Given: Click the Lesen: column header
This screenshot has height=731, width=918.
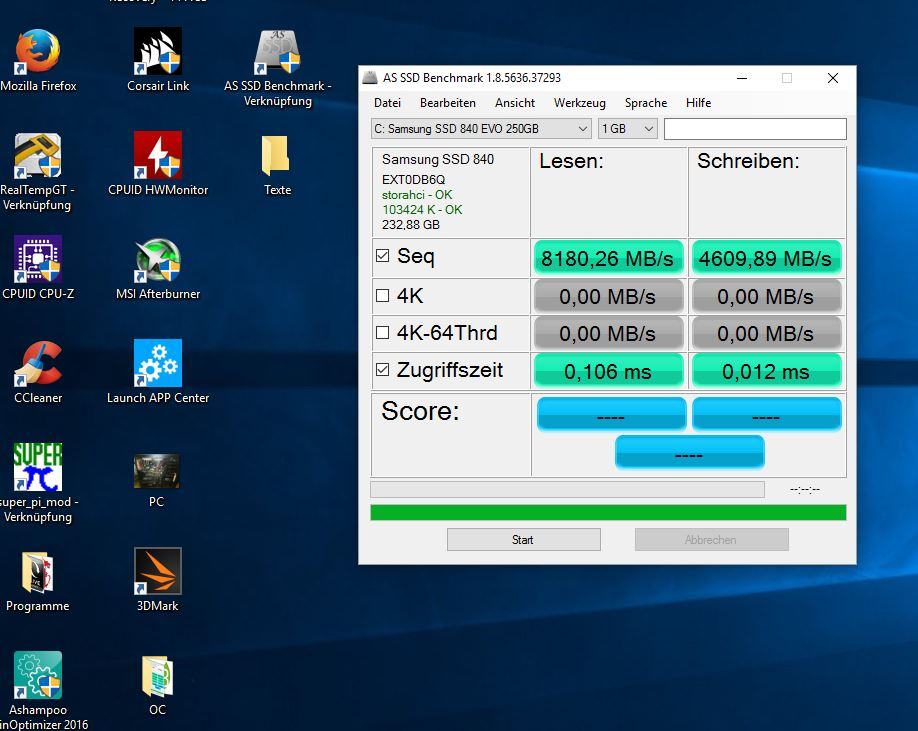Looking at the screenshot, I should [x=571, y=161].
